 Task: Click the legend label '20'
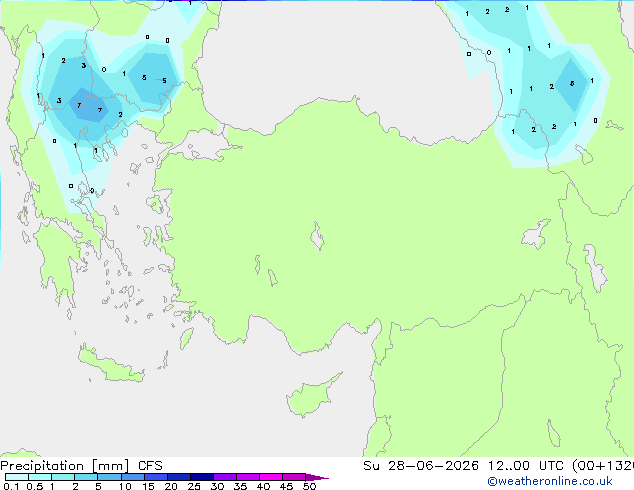(171, 486)
